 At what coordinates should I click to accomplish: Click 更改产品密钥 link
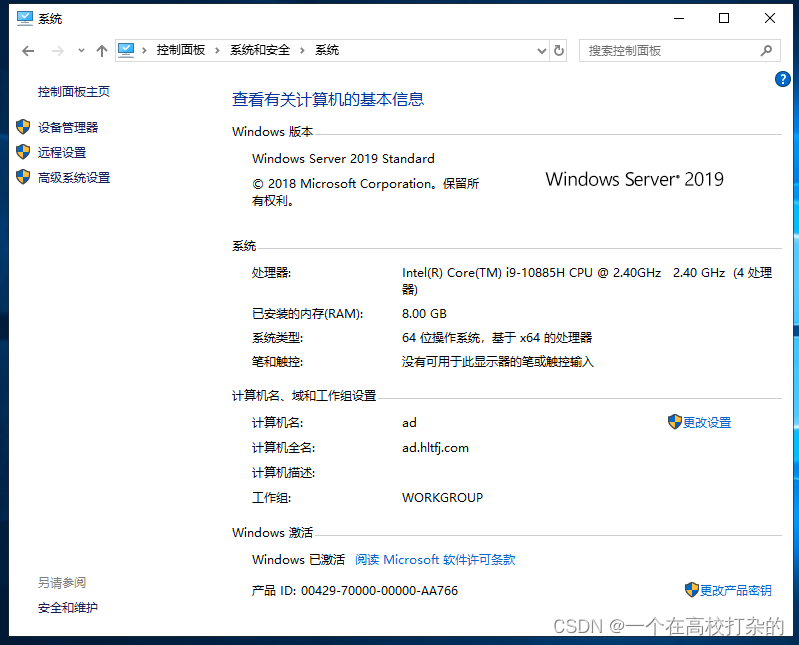(736, 590)
